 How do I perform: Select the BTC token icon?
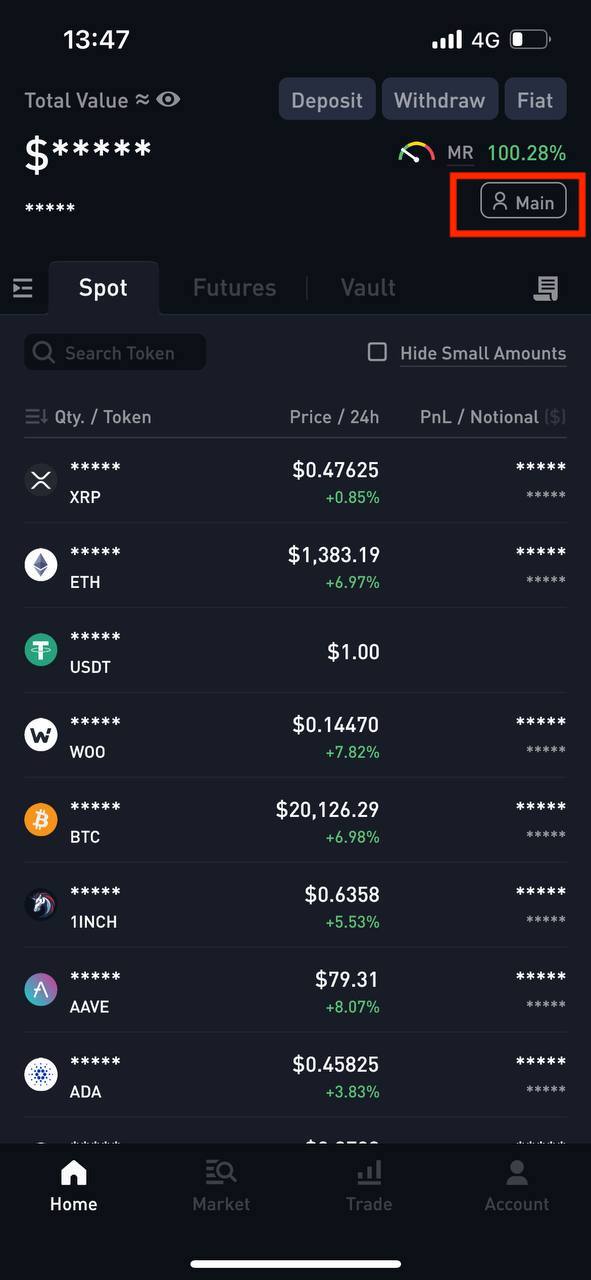tap(41, 821)
